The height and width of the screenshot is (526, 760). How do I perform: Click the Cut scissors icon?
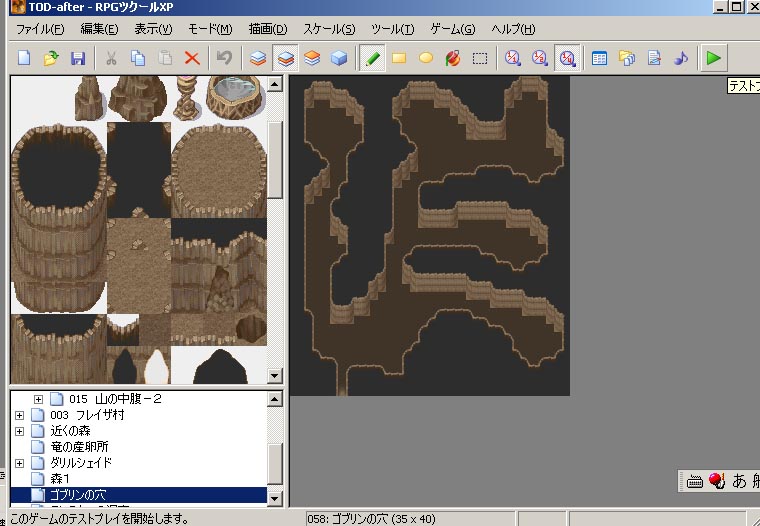(x=111, y=58)
